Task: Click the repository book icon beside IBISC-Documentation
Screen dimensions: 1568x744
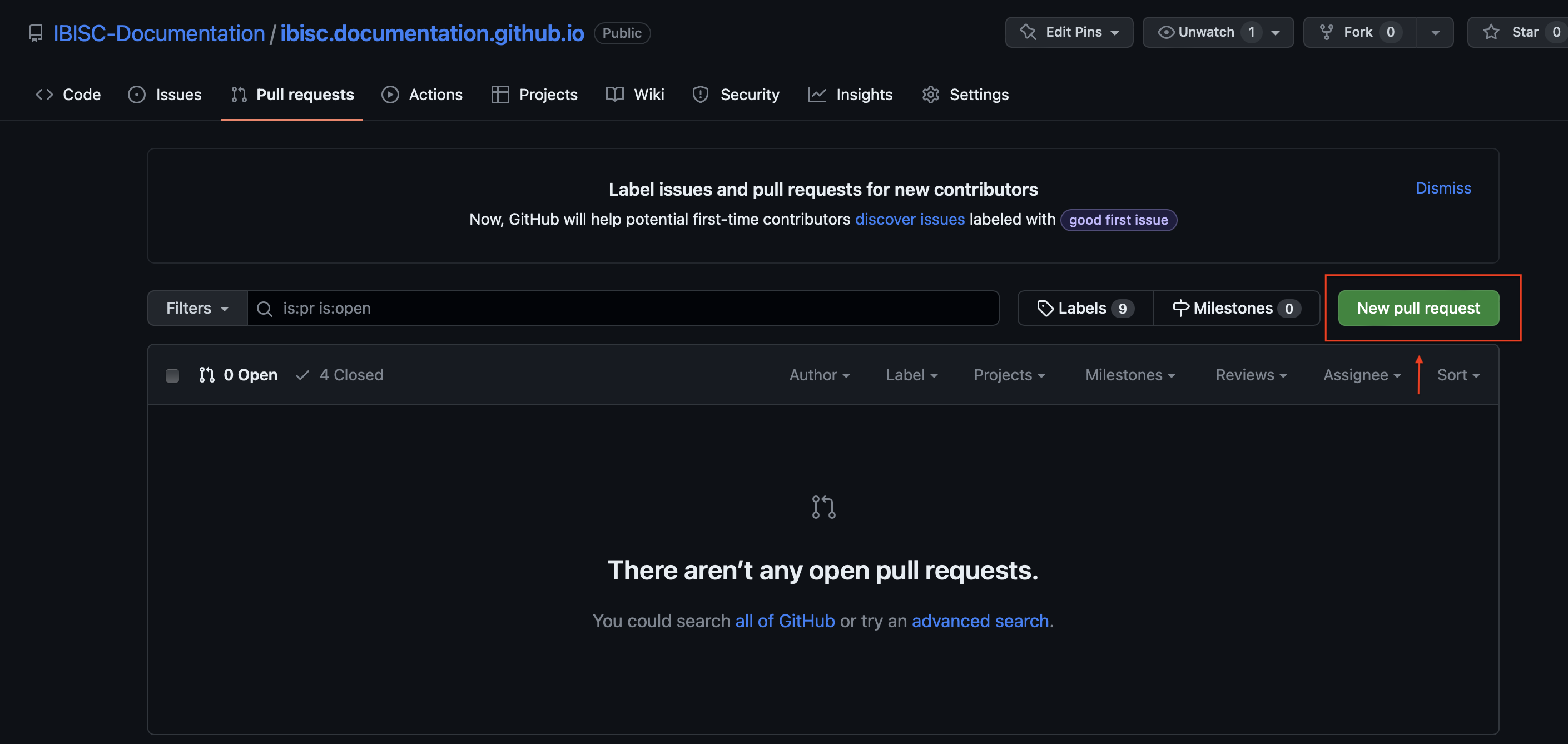Action: (35, 33)
